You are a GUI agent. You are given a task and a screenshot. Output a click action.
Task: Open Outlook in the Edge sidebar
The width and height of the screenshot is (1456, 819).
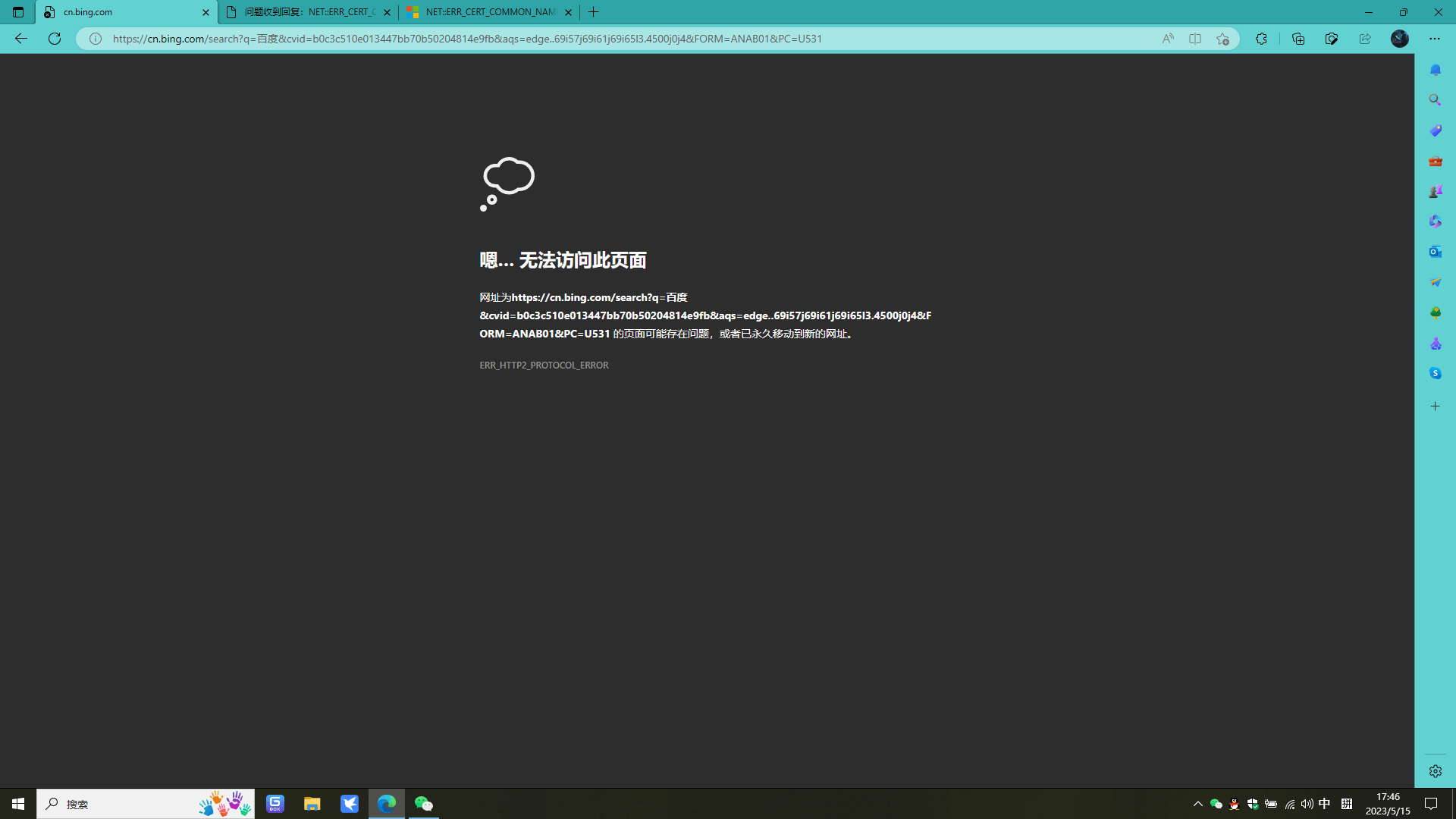click(x=1435, y=252)
